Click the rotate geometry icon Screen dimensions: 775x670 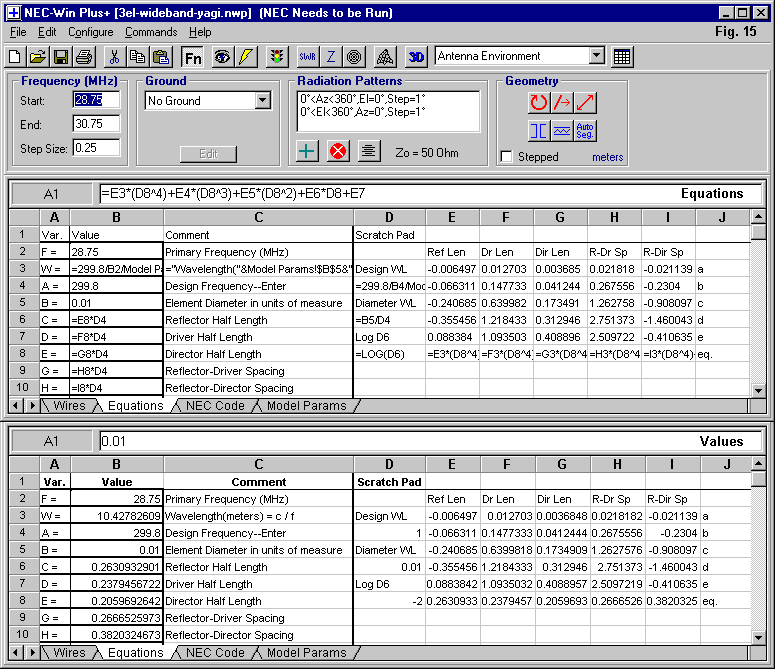(539, 102)
